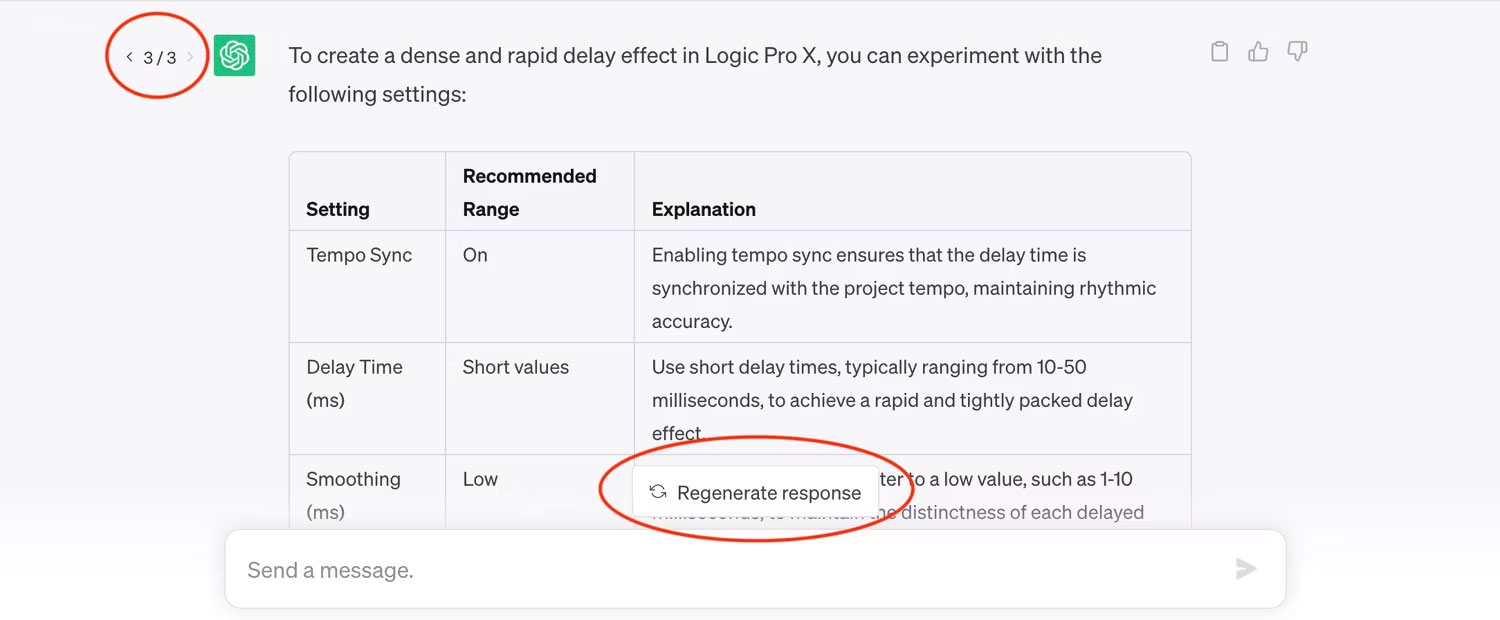The image size is (1500, 620).
Task: Click the green ChatGPT avatar icon
Action: pyautogui.click(x=235, y=56)
